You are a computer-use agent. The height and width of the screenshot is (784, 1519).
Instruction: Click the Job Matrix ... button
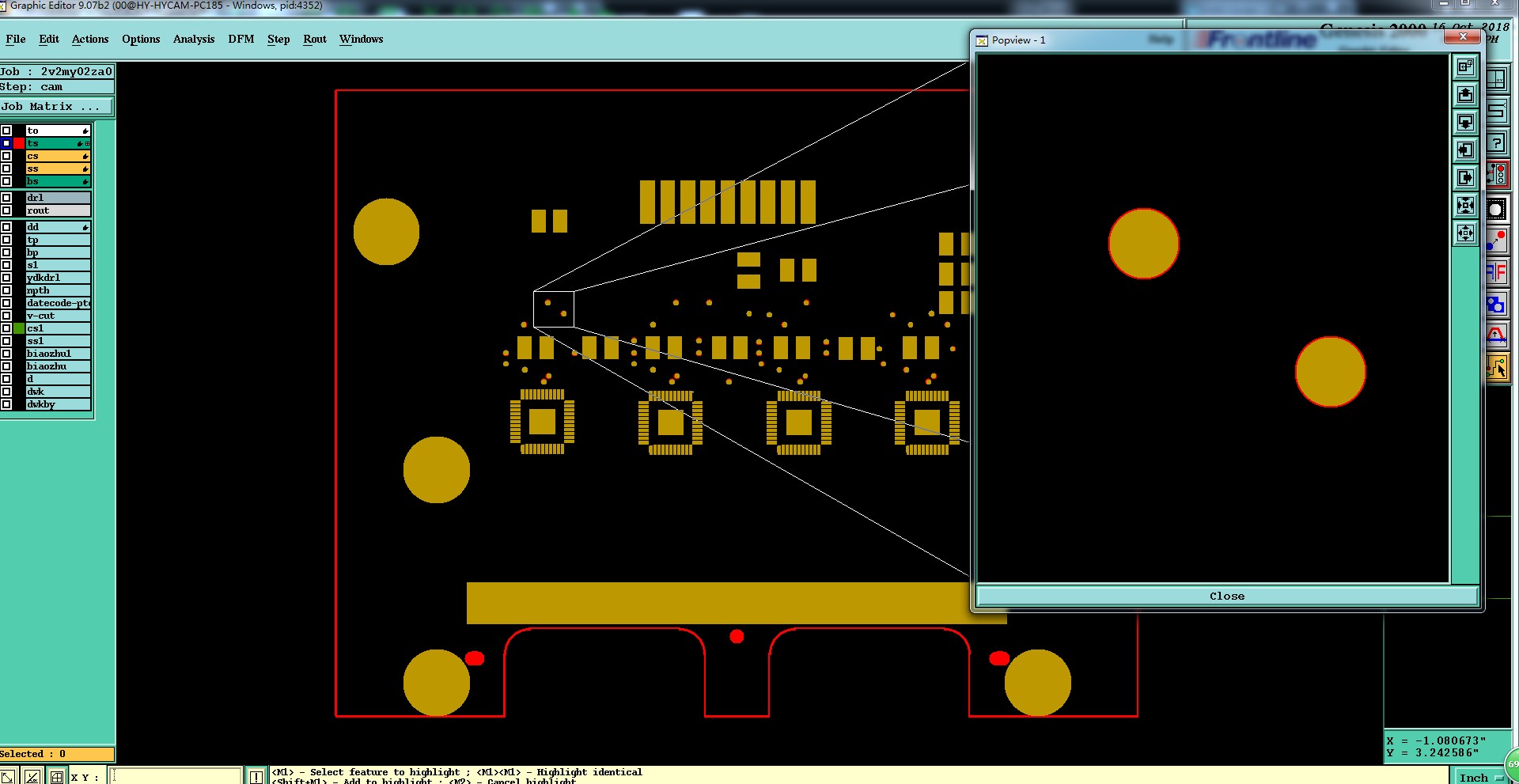coord(57,107)
